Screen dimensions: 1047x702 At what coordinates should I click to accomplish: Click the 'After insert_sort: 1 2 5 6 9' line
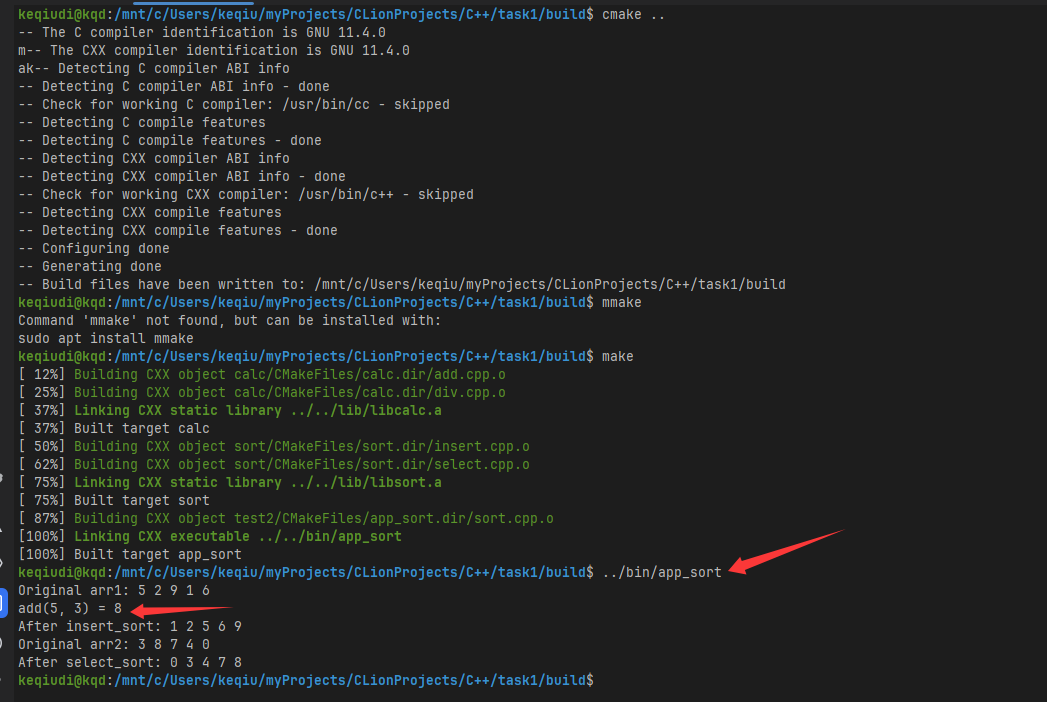[130, 626]
